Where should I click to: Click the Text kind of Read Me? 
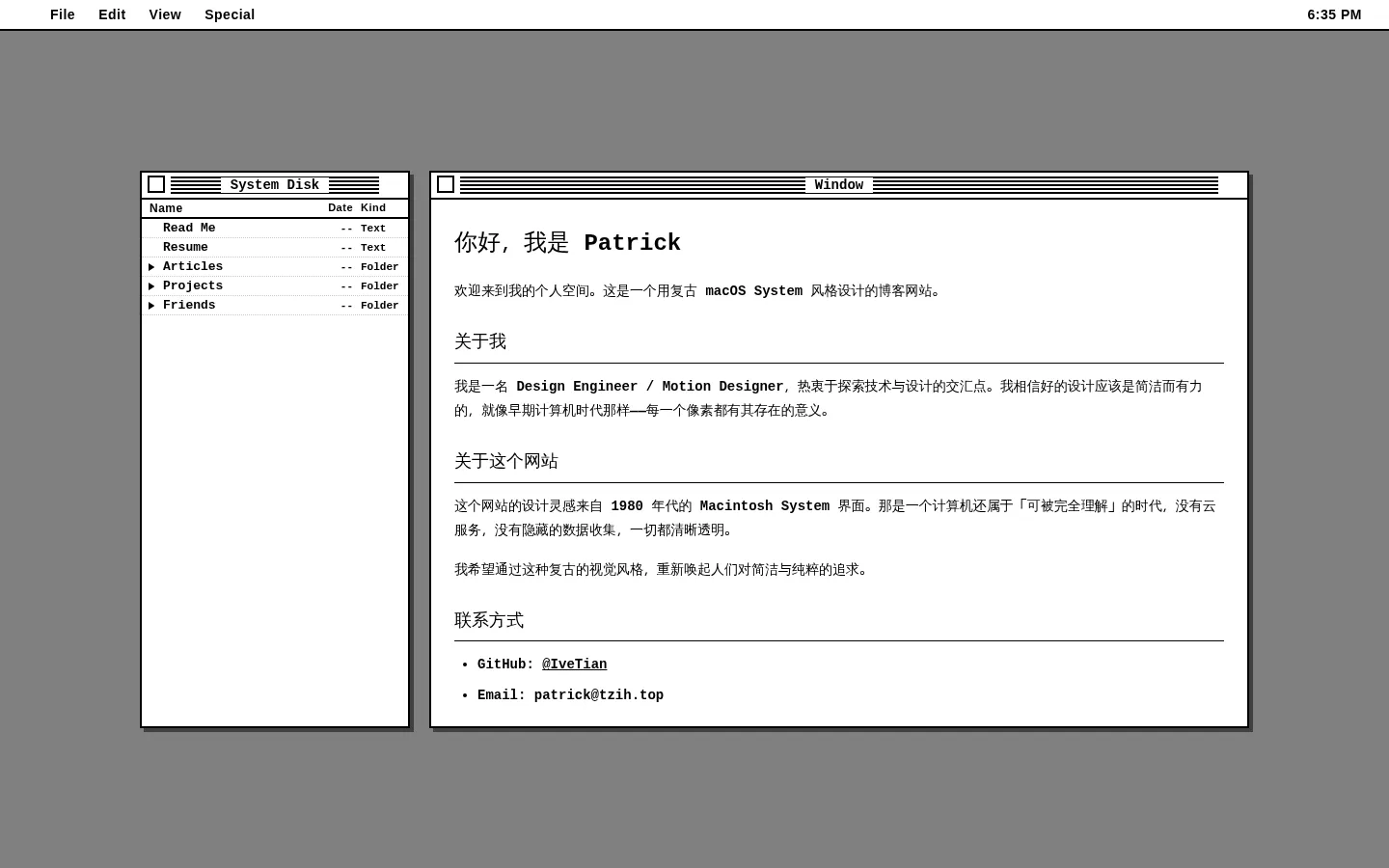373,229
